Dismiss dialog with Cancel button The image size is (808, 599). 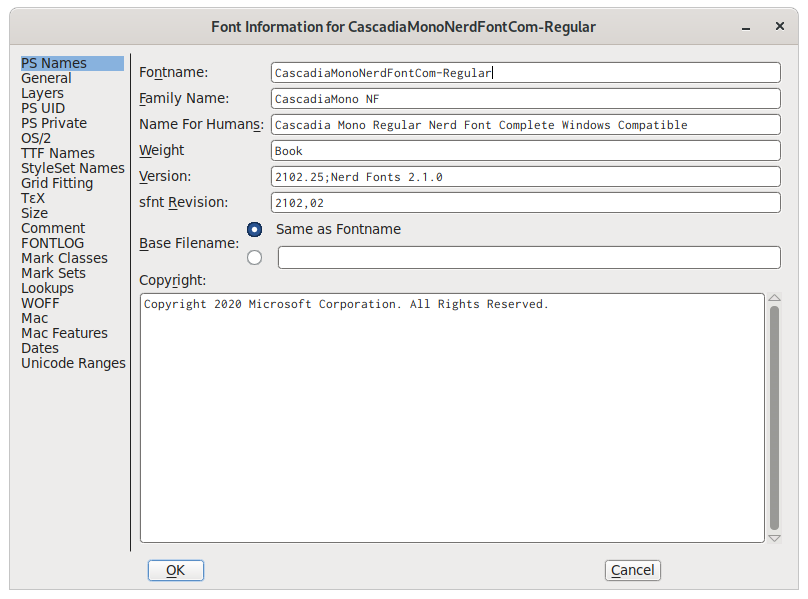click(x=632, y=570)
